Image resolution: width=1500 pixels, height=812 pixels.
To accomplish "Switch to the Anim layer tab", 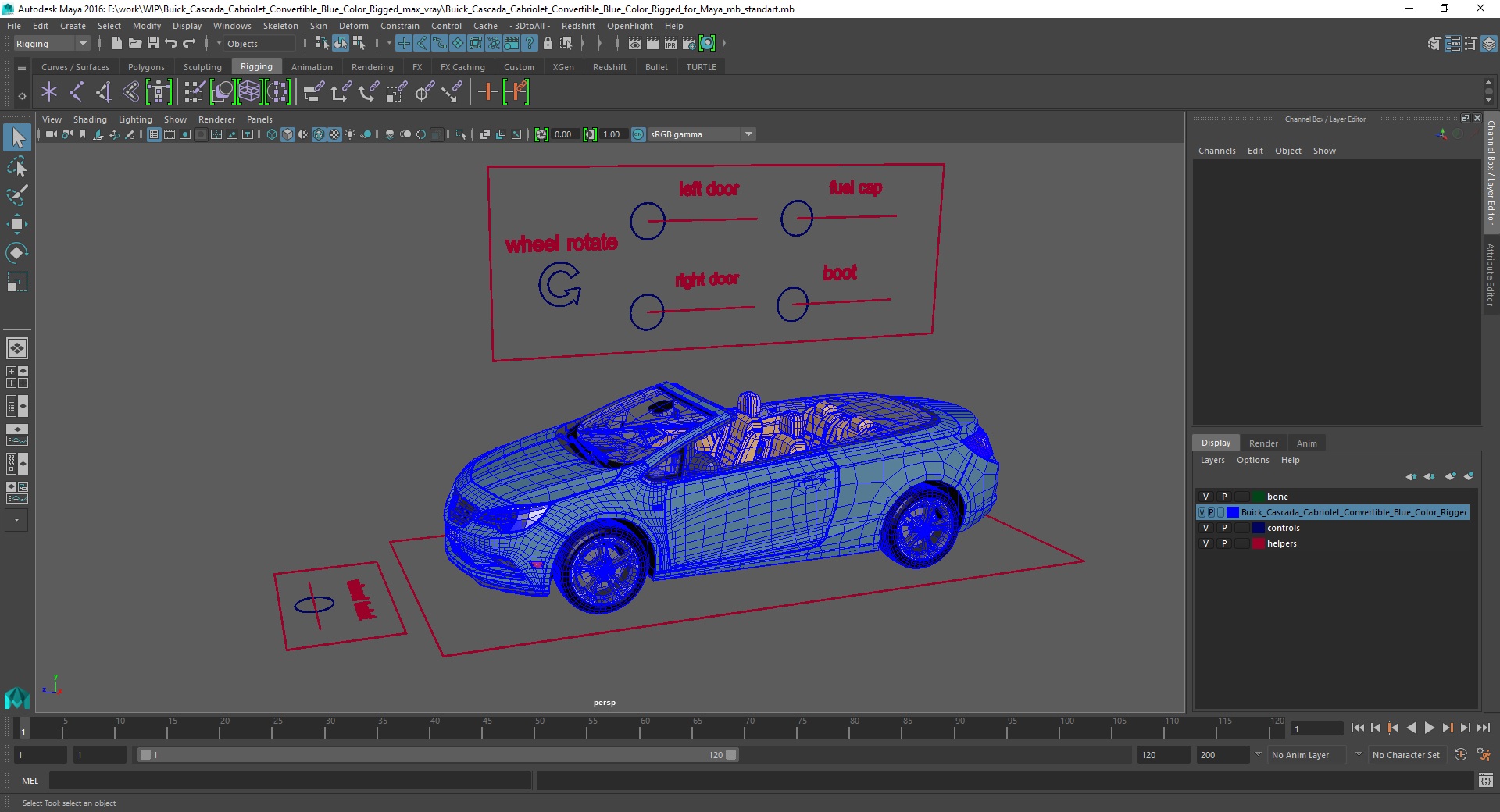I will [x=1307, y=443].
